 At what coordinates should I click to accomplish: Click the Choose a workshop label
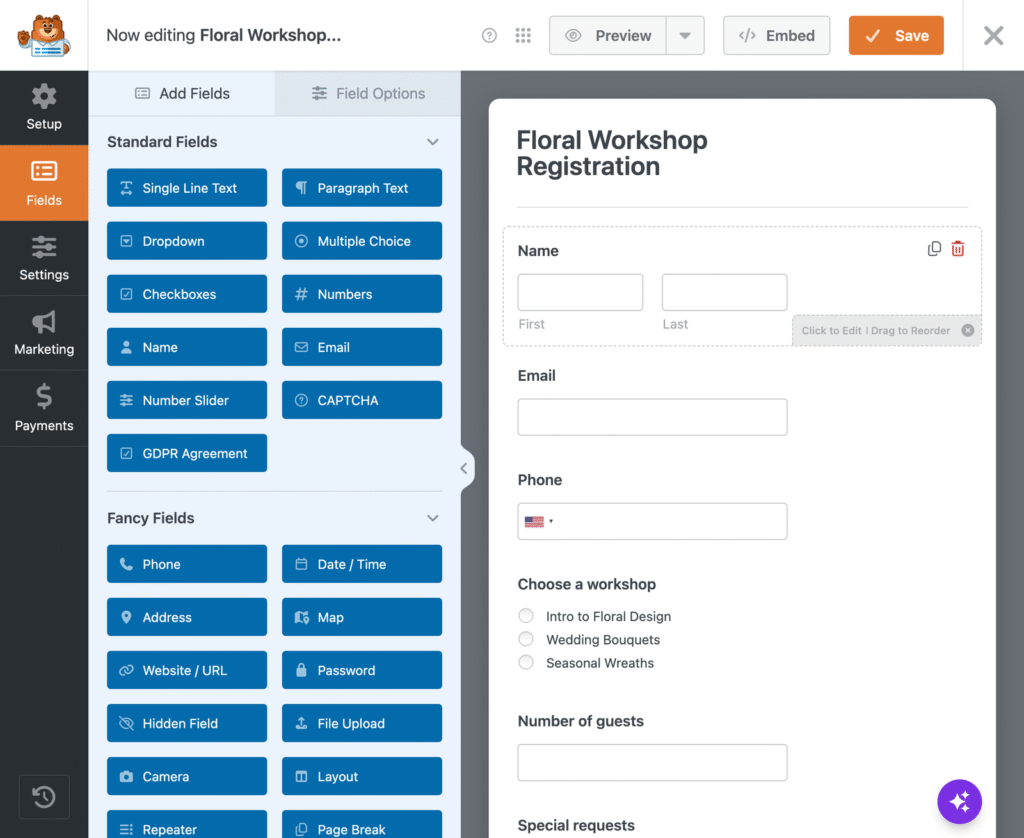(586, 584)
